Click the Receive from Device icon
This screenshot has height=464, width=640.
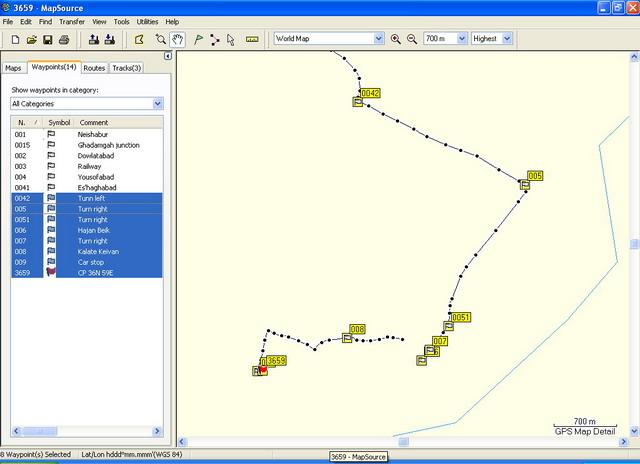pyautogui.click(x=109, y=40)
